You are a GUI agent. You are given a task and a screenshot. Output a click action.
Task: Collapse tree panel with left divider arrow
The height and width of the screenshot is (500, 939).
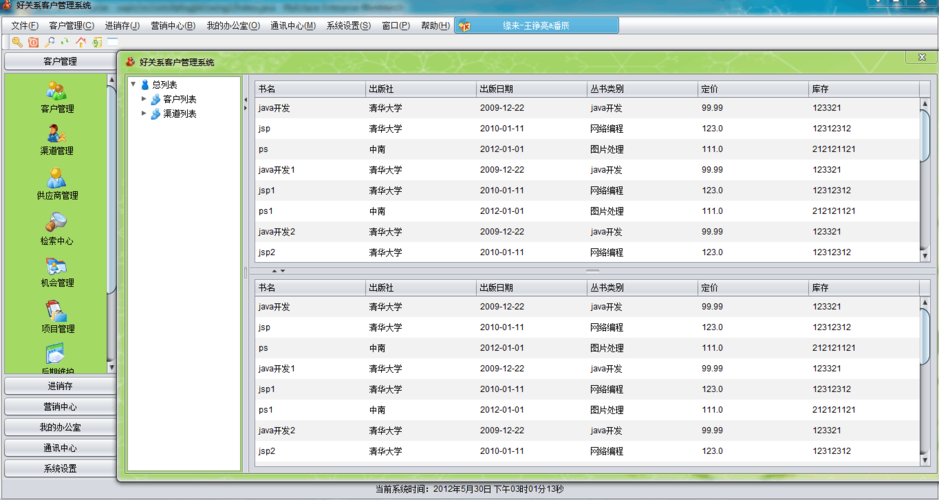click(x=245, y=99)
